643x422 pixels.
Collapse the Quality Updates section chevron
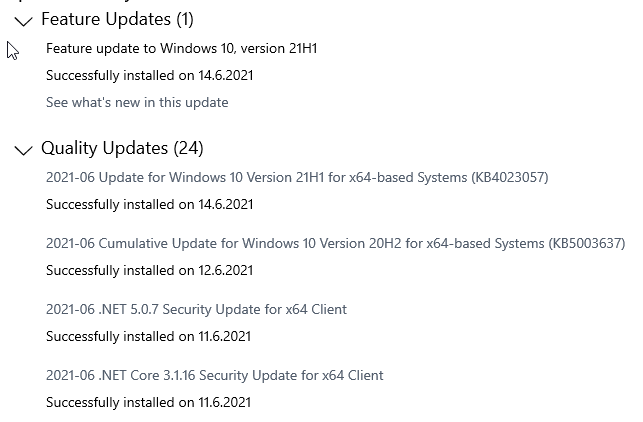tap(23, 150)
